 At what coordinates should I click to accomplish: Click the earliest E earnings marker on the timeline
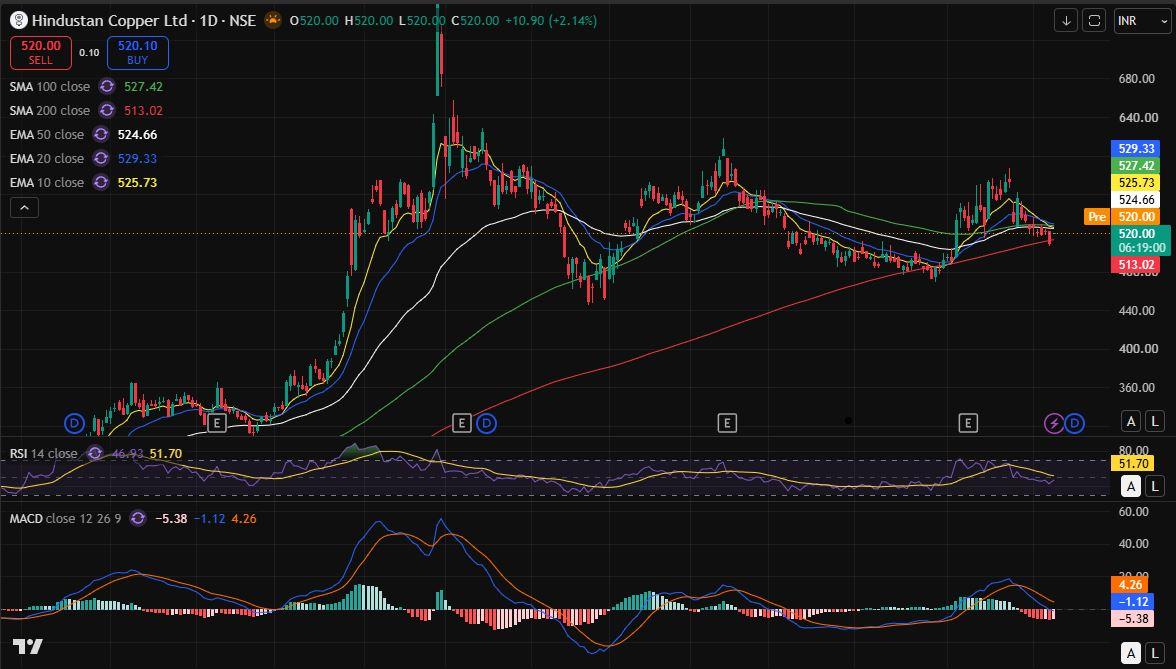pyautogui.click(x=217, y=424)
